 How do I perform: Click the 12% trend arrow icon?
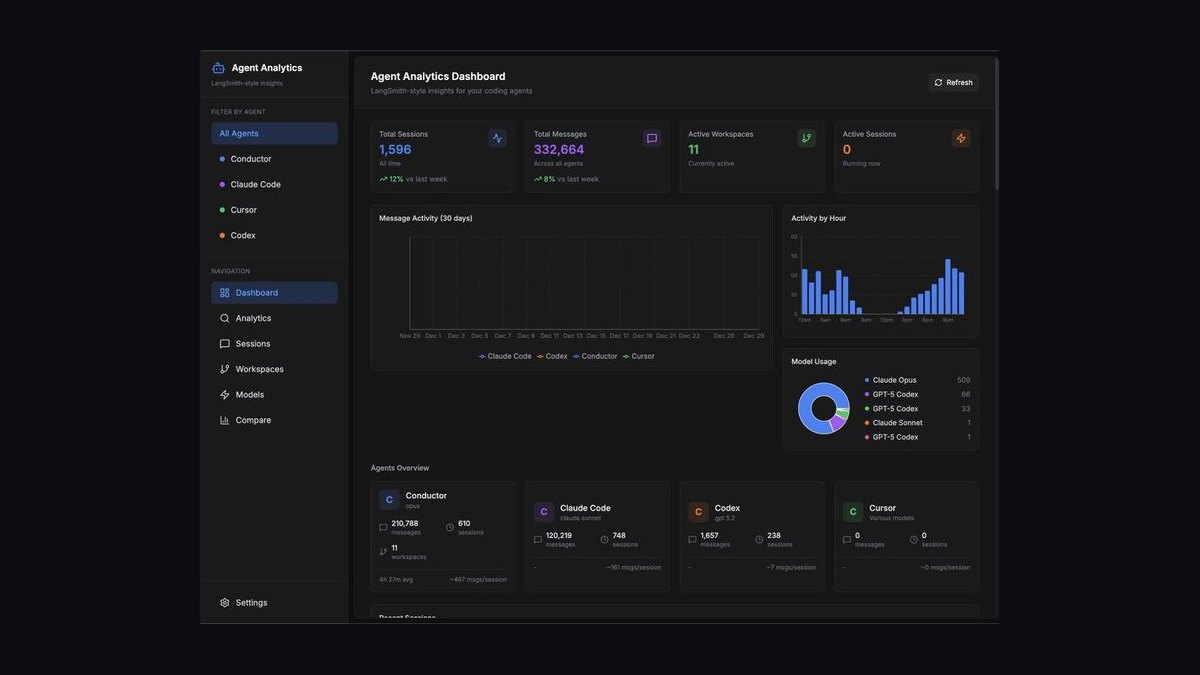click(x=383, y=179)
